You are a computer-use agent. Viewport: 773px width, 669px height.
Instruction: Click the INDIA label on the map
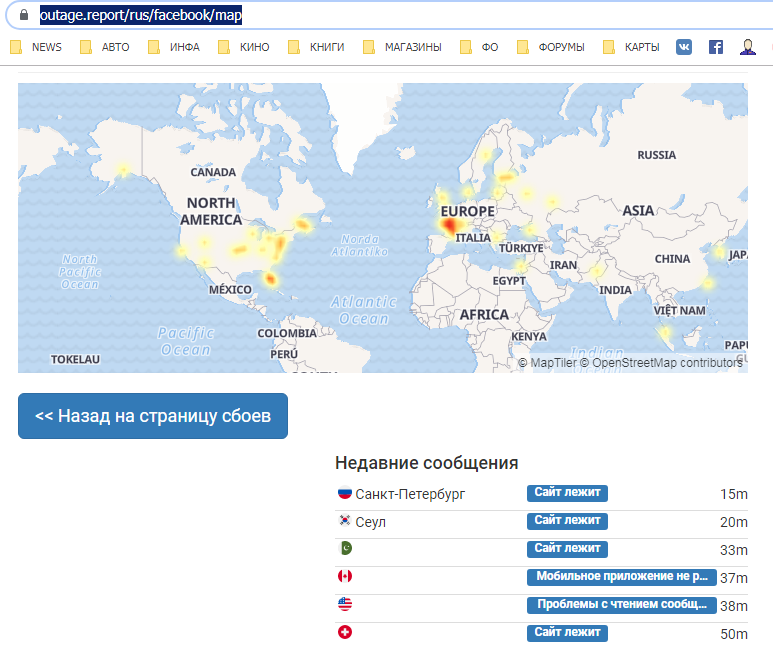point(615,290)
